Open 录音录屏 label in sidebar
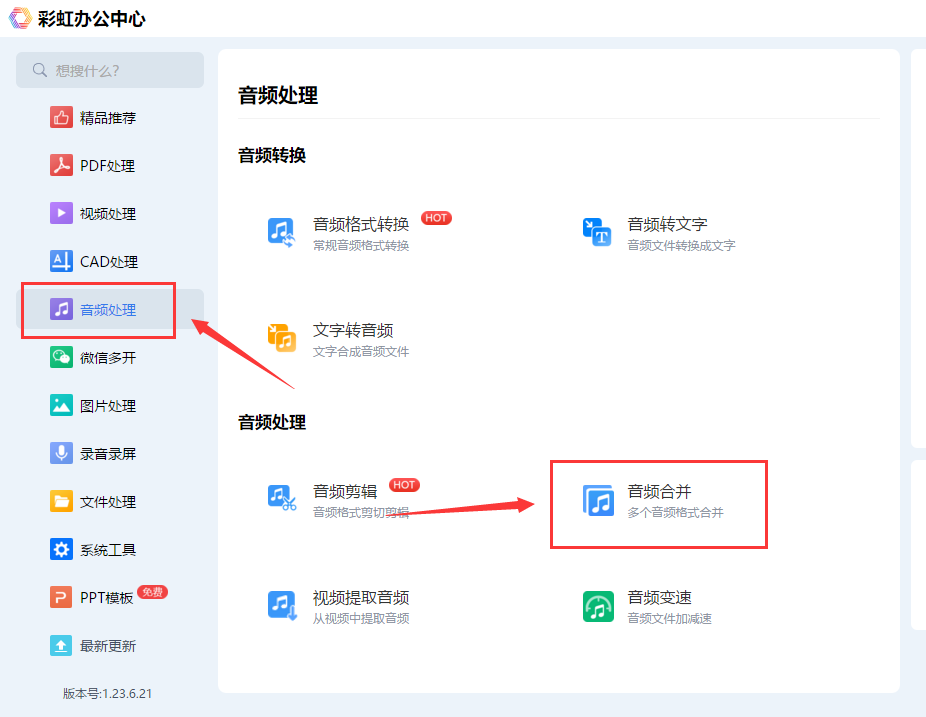 click(108, 454)
